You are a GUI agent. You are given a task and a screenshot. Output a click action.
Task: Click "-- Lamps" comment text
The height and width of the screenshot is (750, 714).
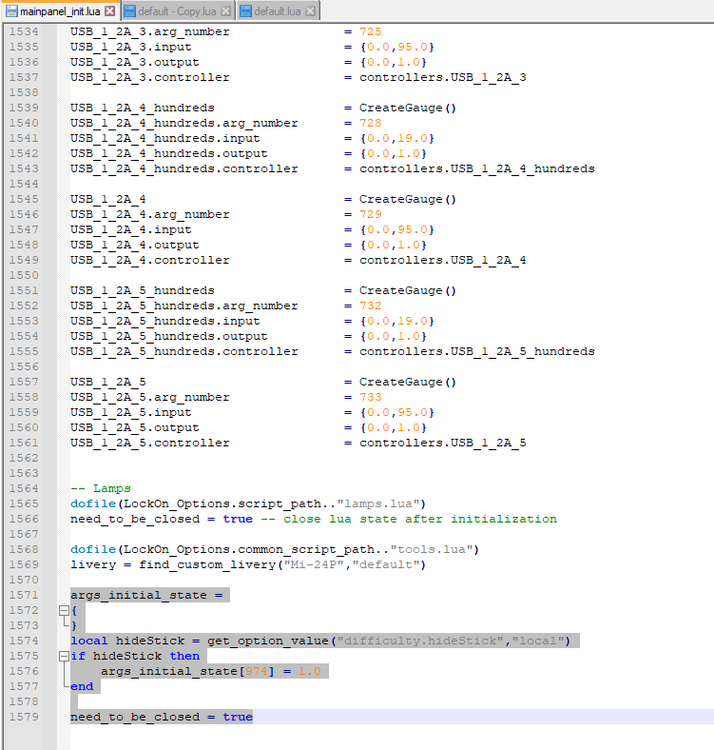coord(100,488)
